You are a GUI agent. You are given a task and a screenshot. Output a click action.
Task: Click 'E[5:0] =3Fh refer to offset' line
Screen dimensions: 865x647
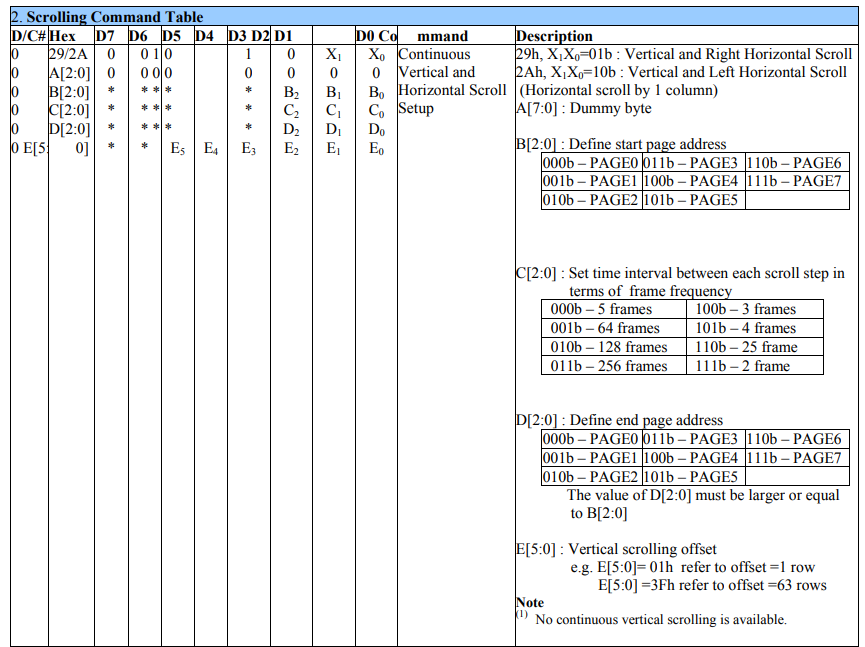click(712, 585)
